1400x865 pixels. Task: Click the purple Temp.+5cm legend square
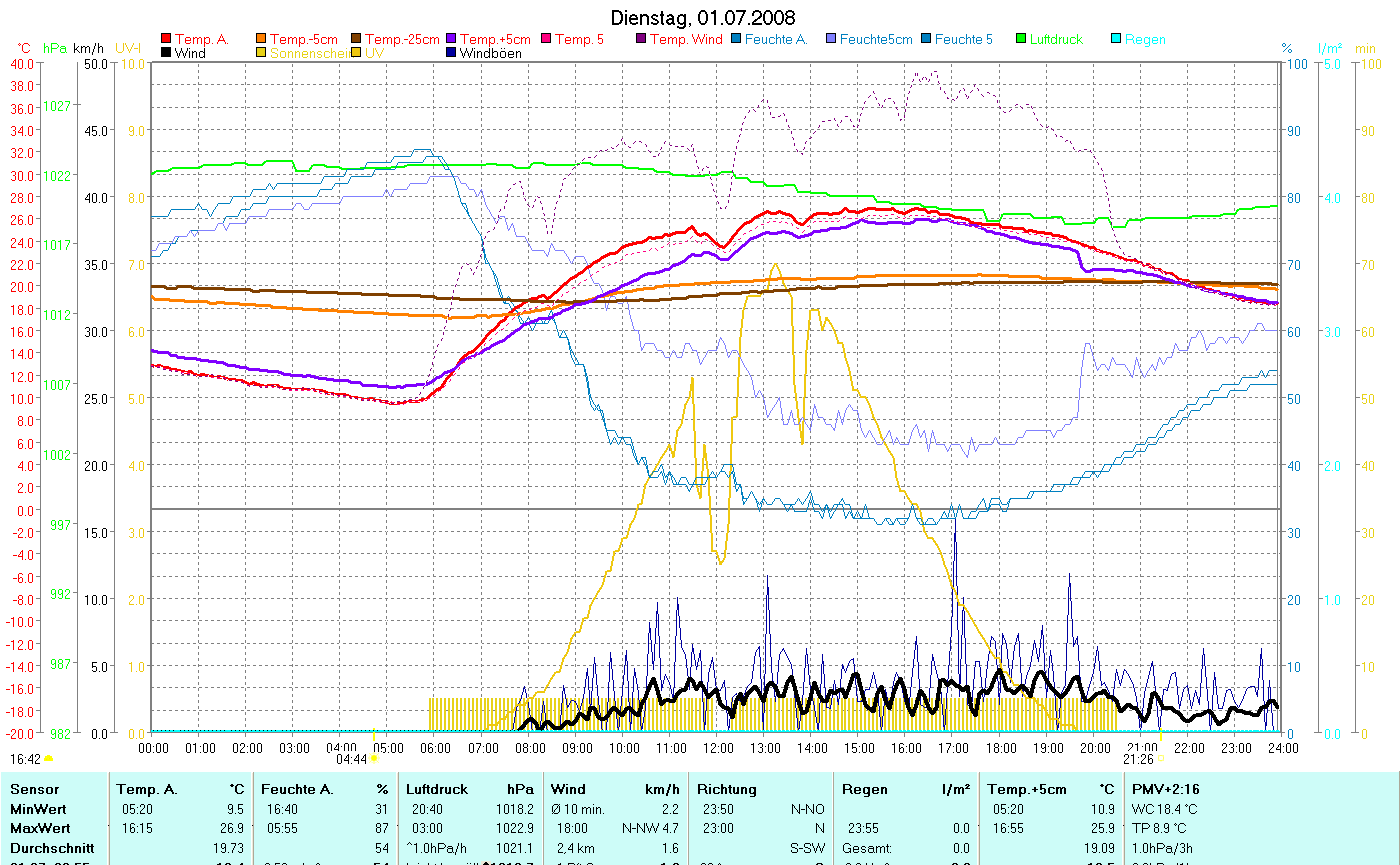(x=451, y=40)
